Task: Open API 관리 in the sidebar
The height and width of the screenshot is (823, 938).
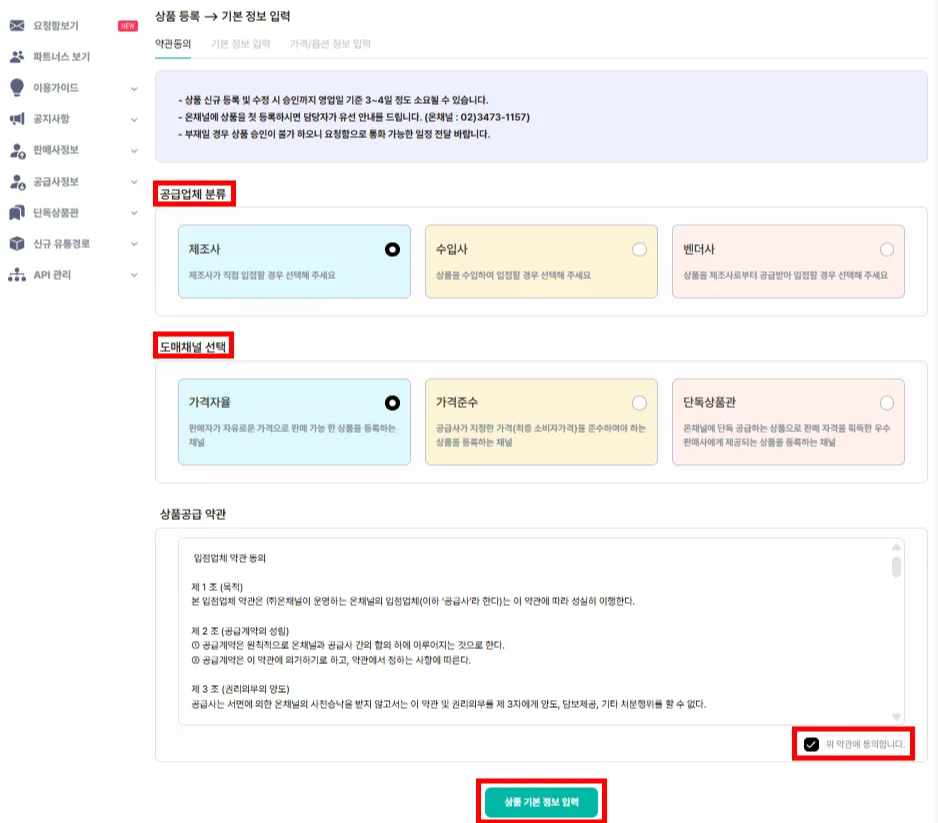Action: [x=52, y=275]
